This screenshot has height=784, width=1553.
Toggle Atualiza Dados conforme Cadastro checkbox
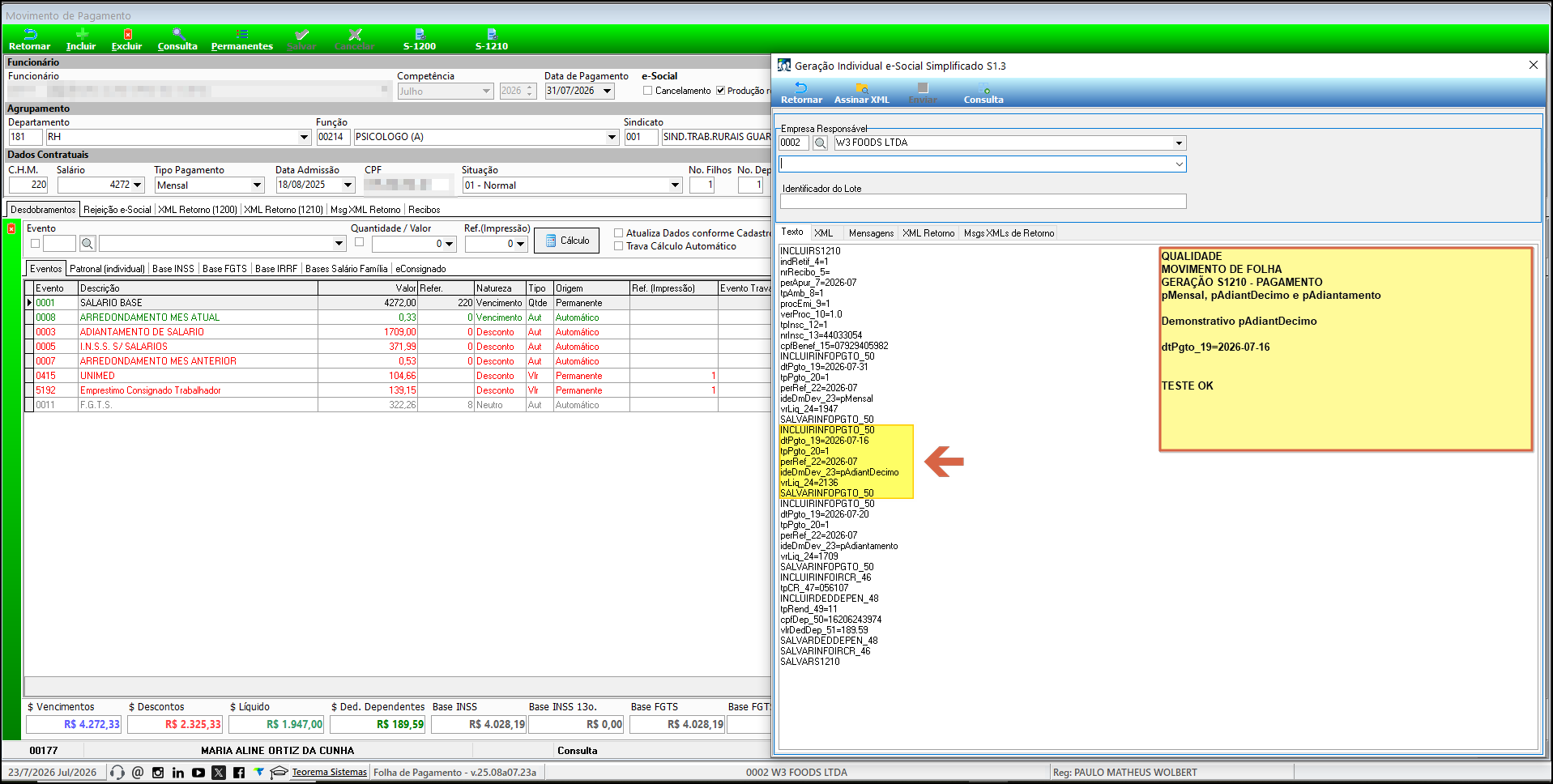pyautogui.click(x=618, y=233)
